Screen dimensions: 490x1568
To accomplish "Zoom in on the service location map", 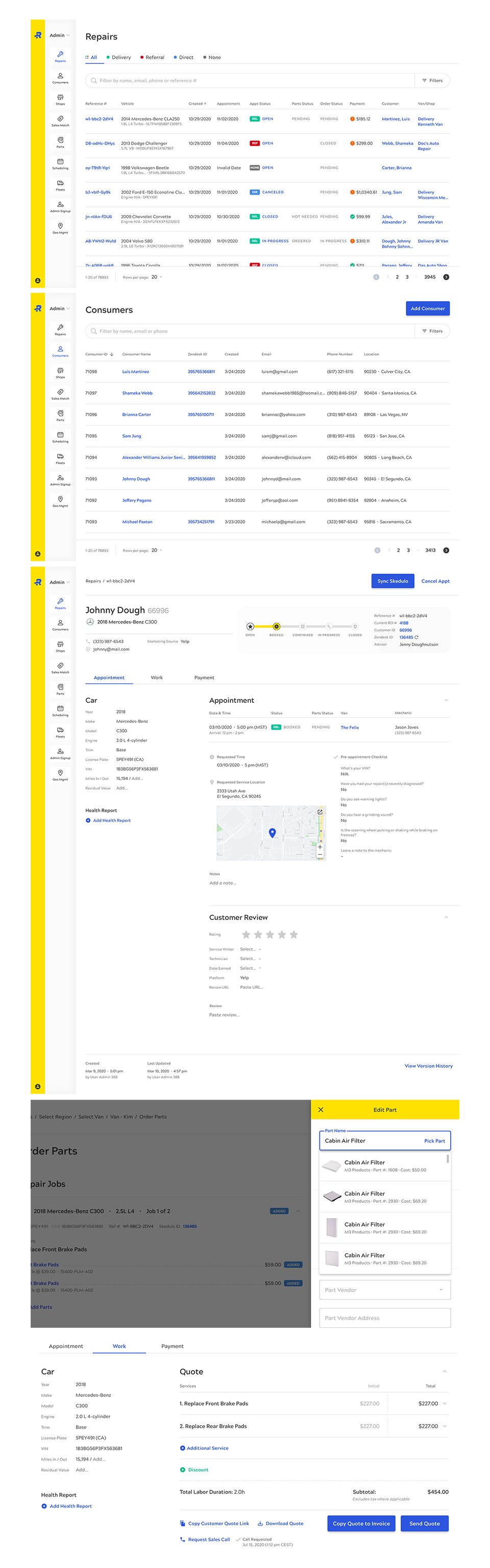I will click(x=320, y=847).
